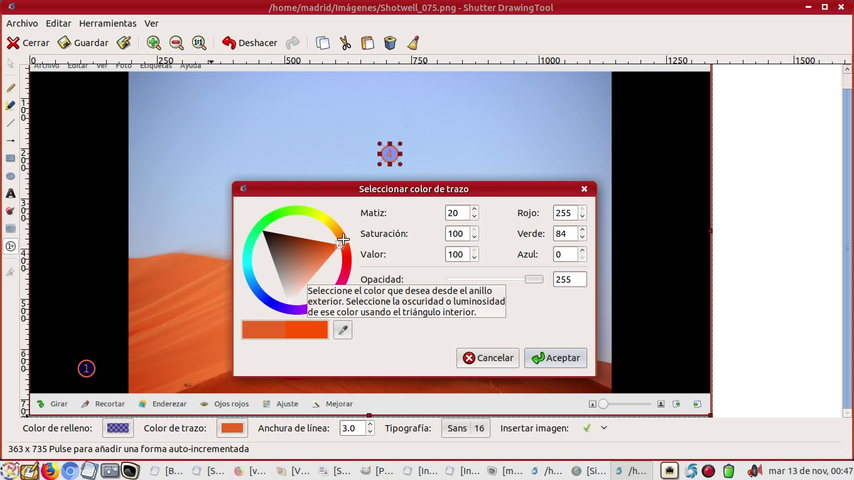The width and height of the screenshot is (854, 480).
Task: Click the Anchura de línea field
Action: tap(352, 428)
